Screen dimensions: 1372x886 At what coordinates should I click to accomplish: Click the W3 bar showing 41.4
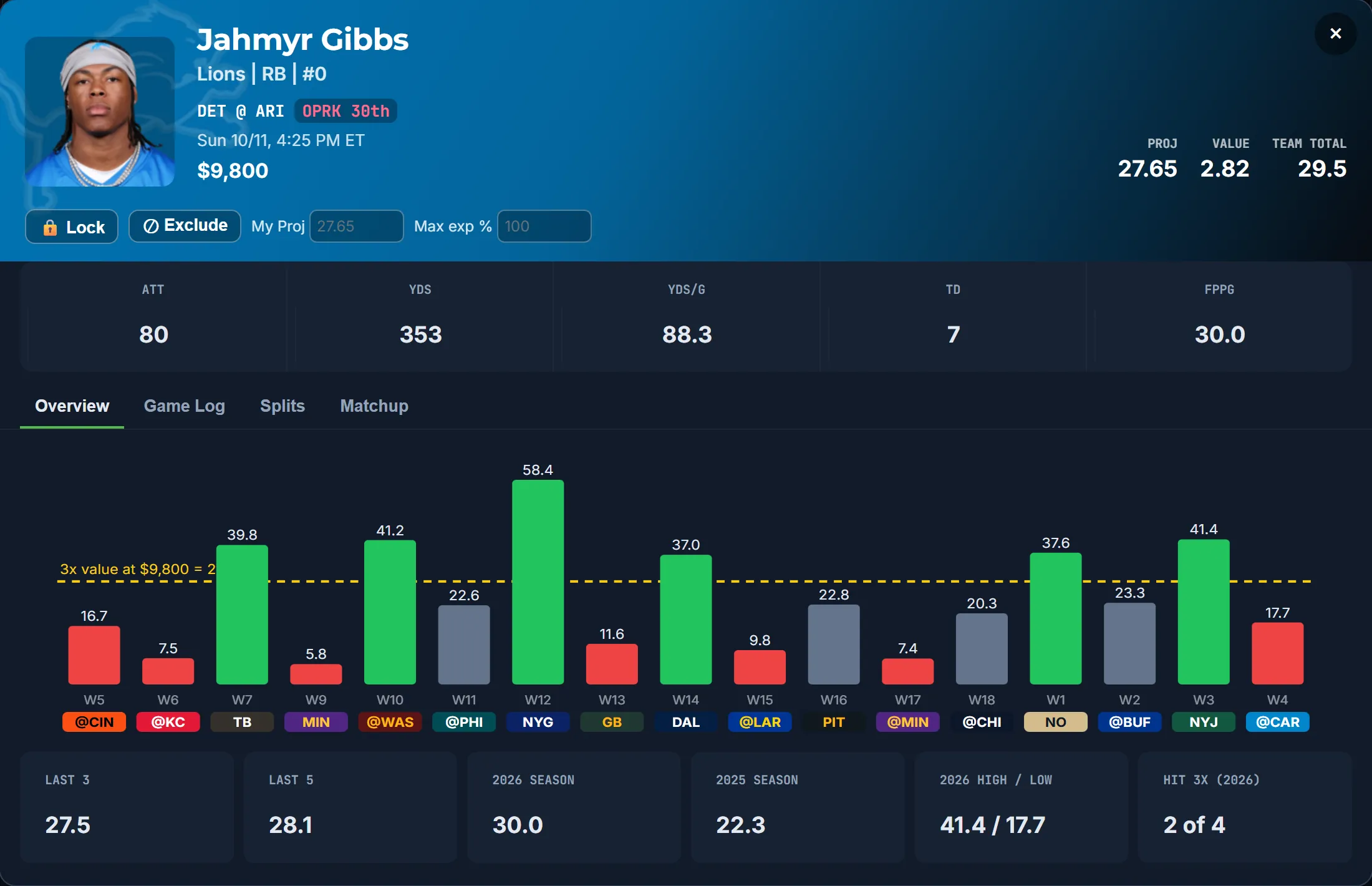(1204, 612)
